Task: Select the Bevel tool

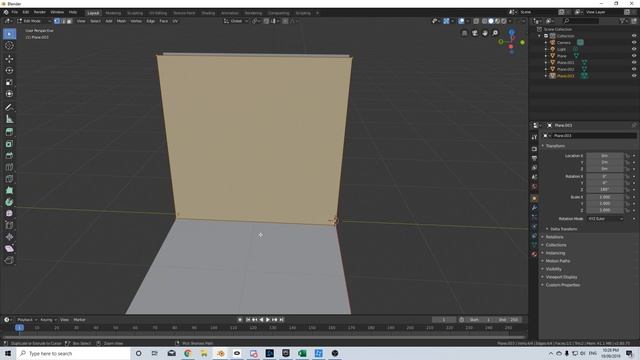Action: click(9, 156)
